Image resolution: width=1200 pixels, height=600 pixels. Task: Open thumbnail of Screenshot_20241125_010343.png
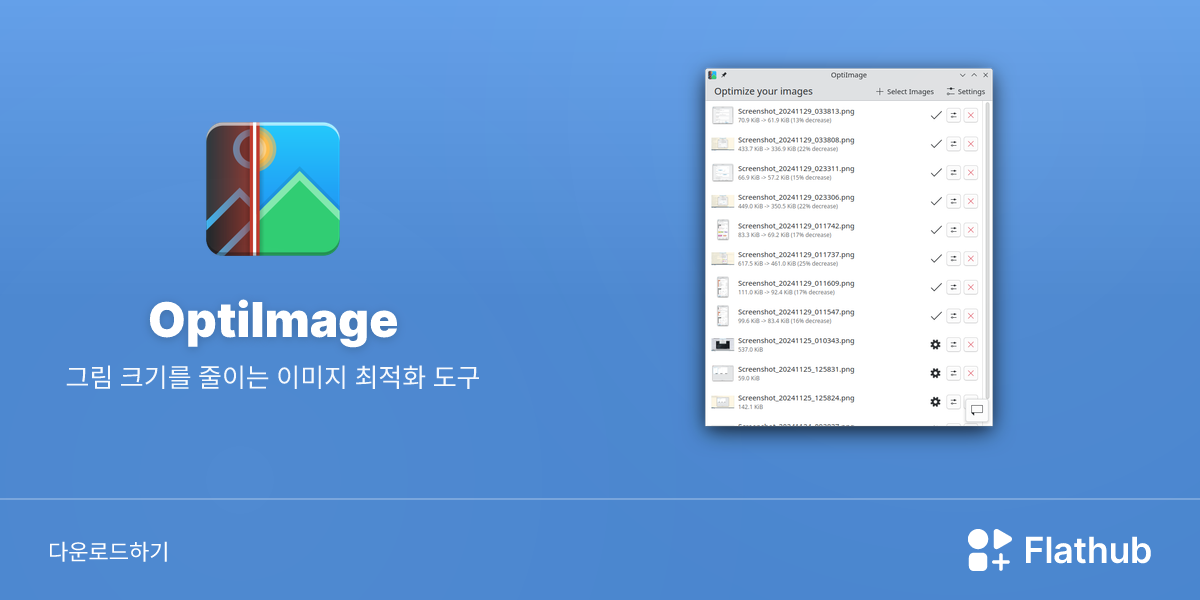pos(723,344)
